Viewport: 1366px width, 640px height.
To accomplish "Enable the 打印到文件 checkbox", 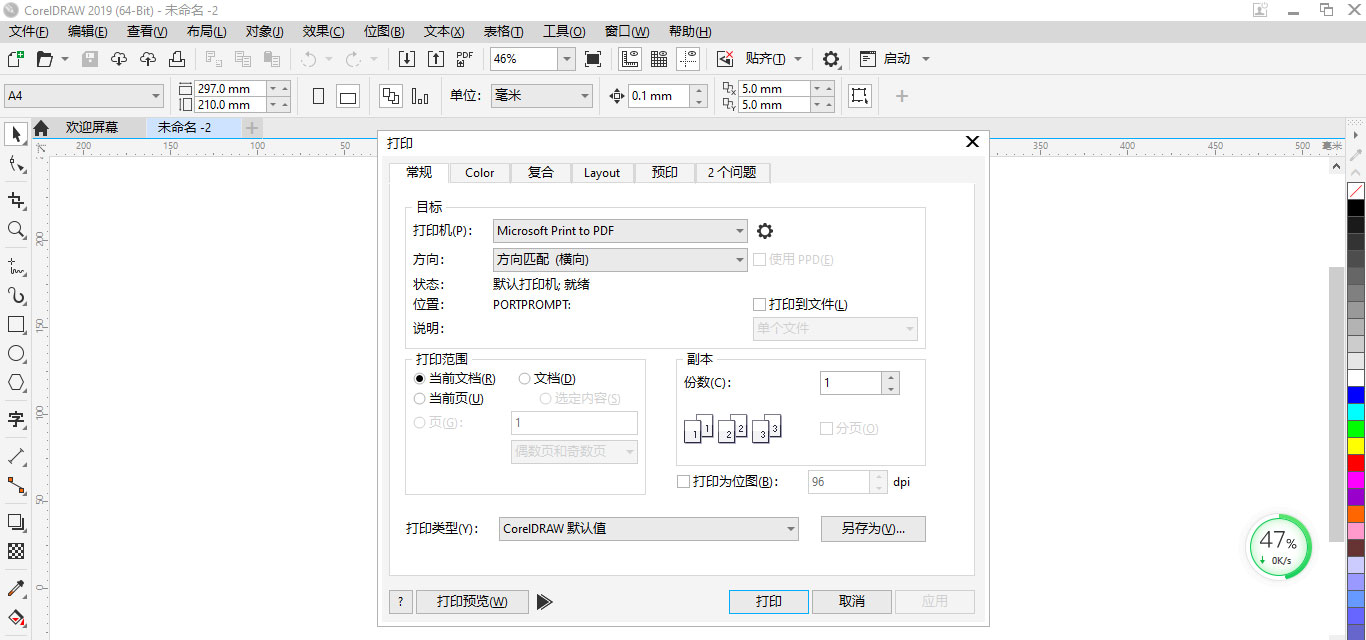I will click(758, 304).
